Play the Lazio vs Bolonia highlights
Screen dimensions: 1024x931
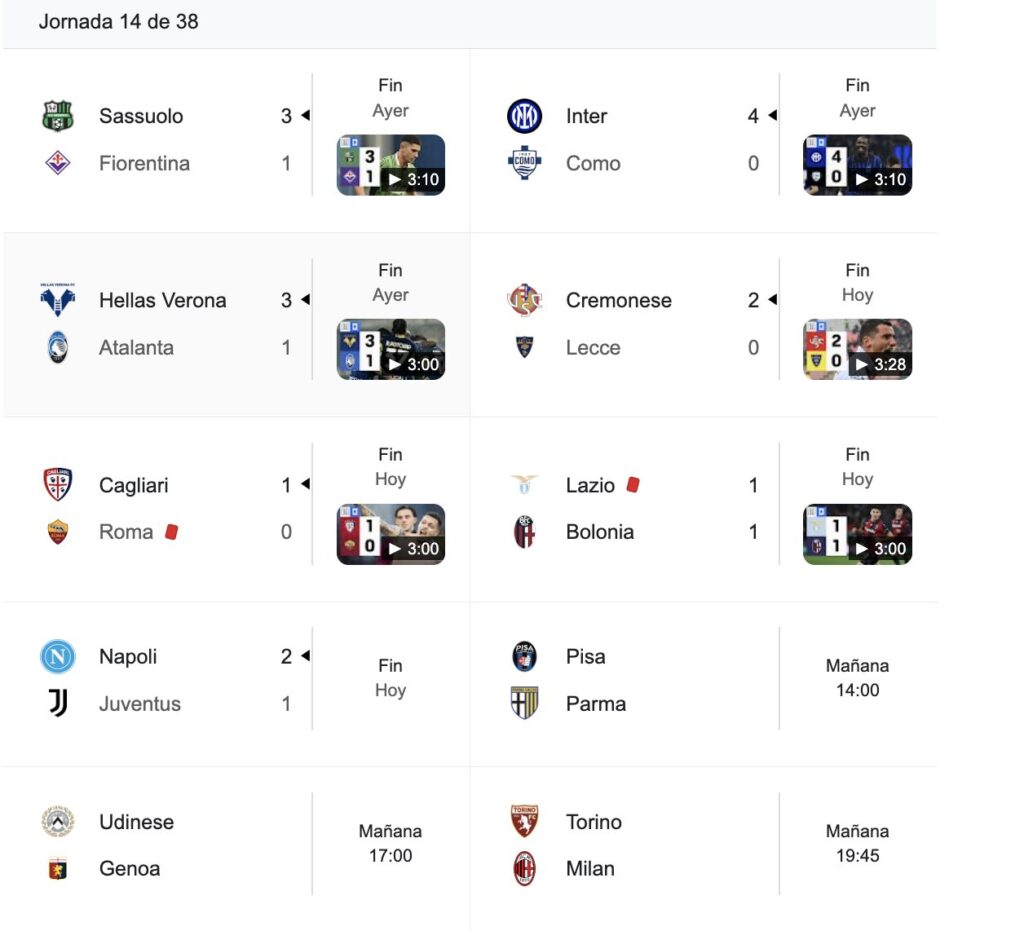(858, 534)
